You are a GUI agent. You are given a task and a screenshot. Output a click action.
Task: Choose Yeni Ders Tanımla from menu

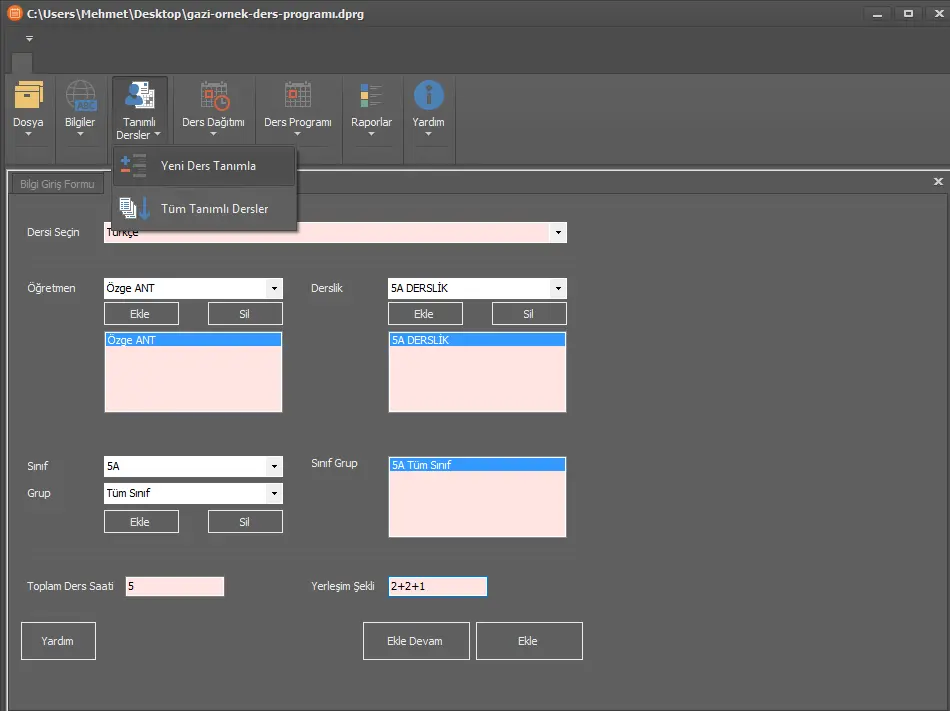(207, 166)
